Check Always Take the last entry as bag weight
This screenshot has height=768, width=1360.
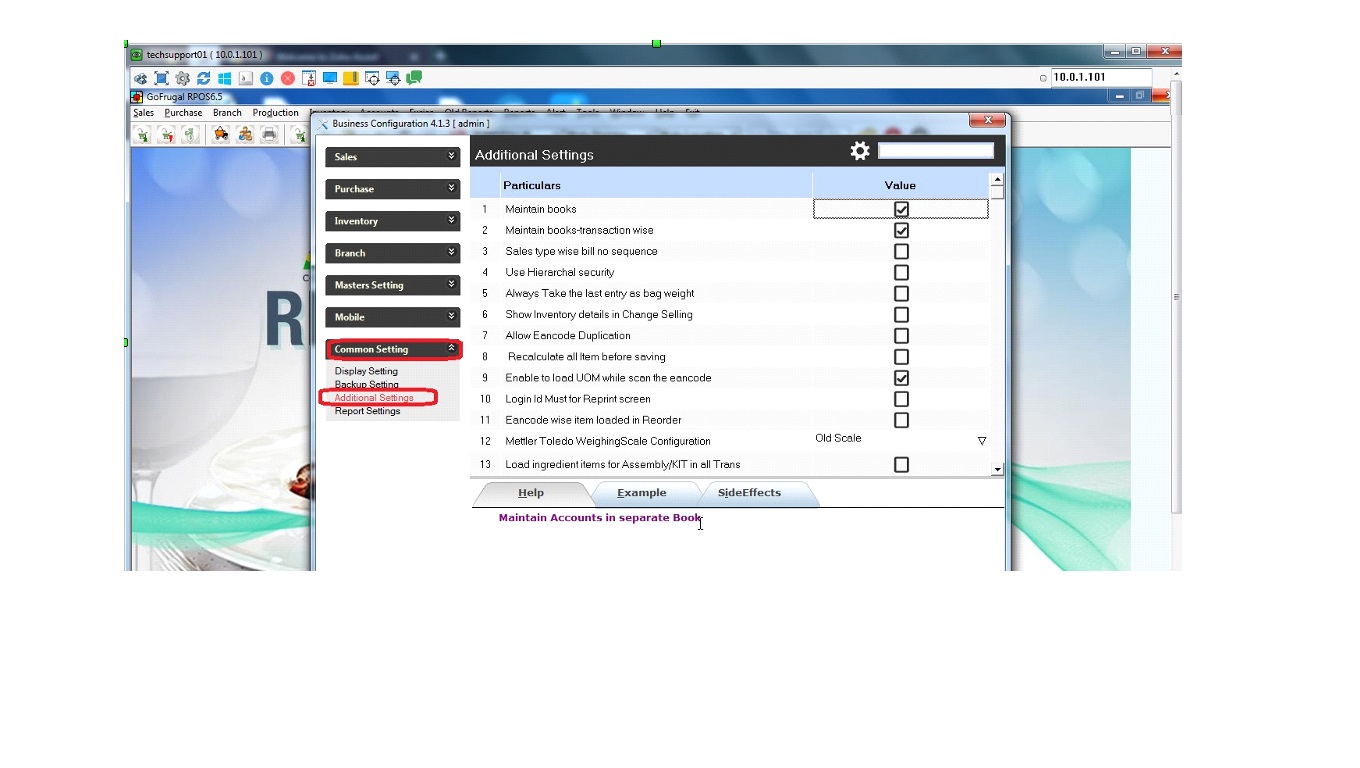(901, 293)
